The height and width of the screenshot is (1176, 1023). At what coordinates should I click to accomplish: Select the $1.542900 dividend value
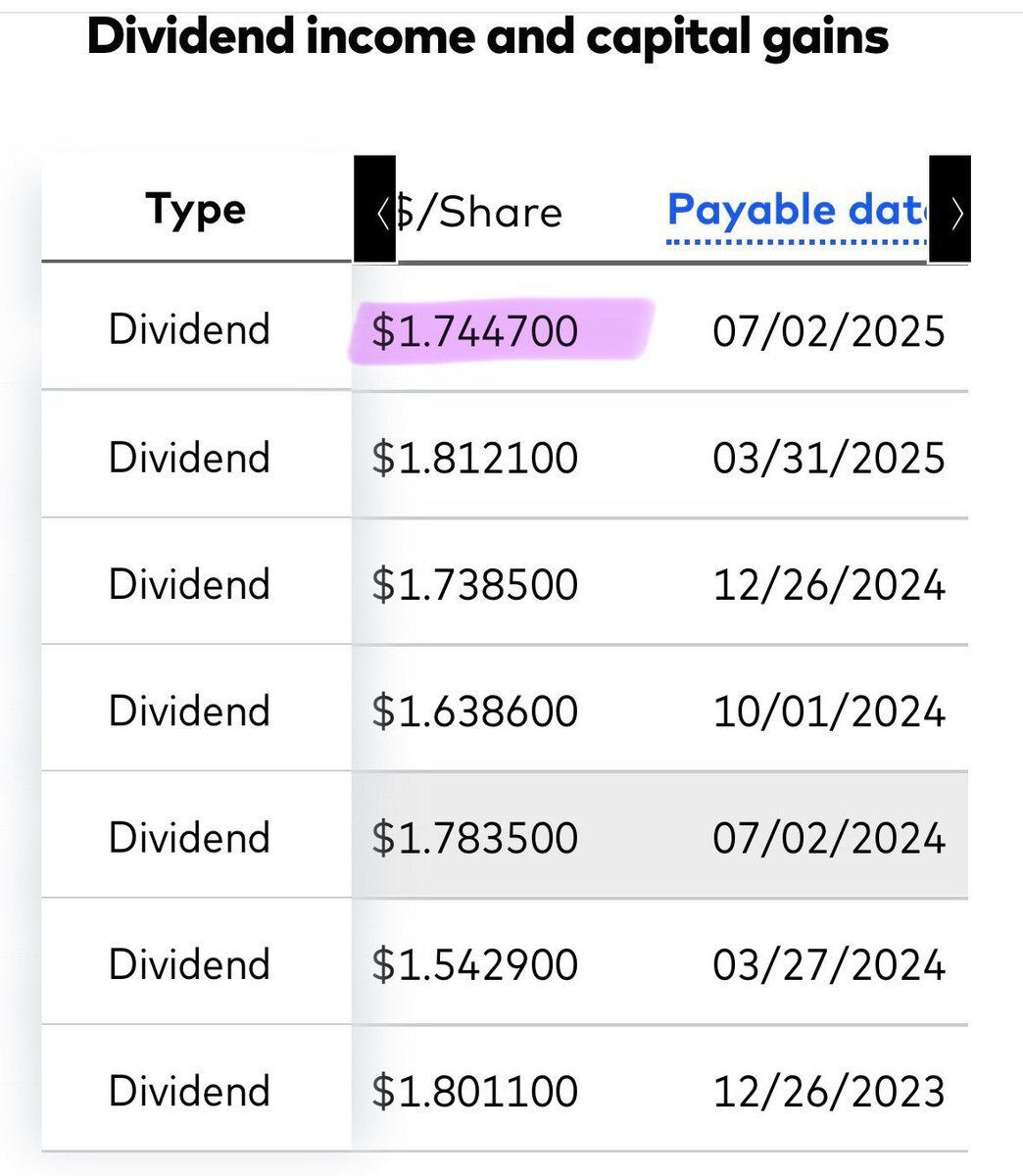pos(475,964)
